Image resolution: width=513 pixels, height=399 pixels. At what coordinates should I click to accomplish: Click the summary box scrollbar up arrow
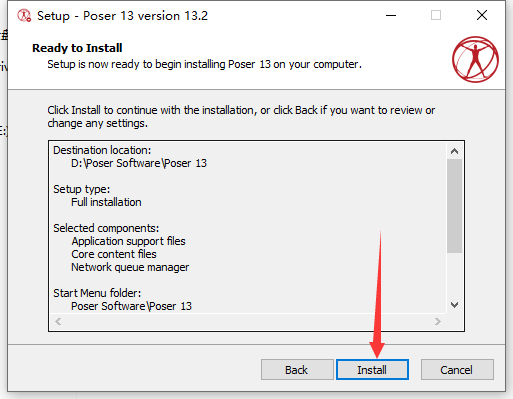coord(454,151)
